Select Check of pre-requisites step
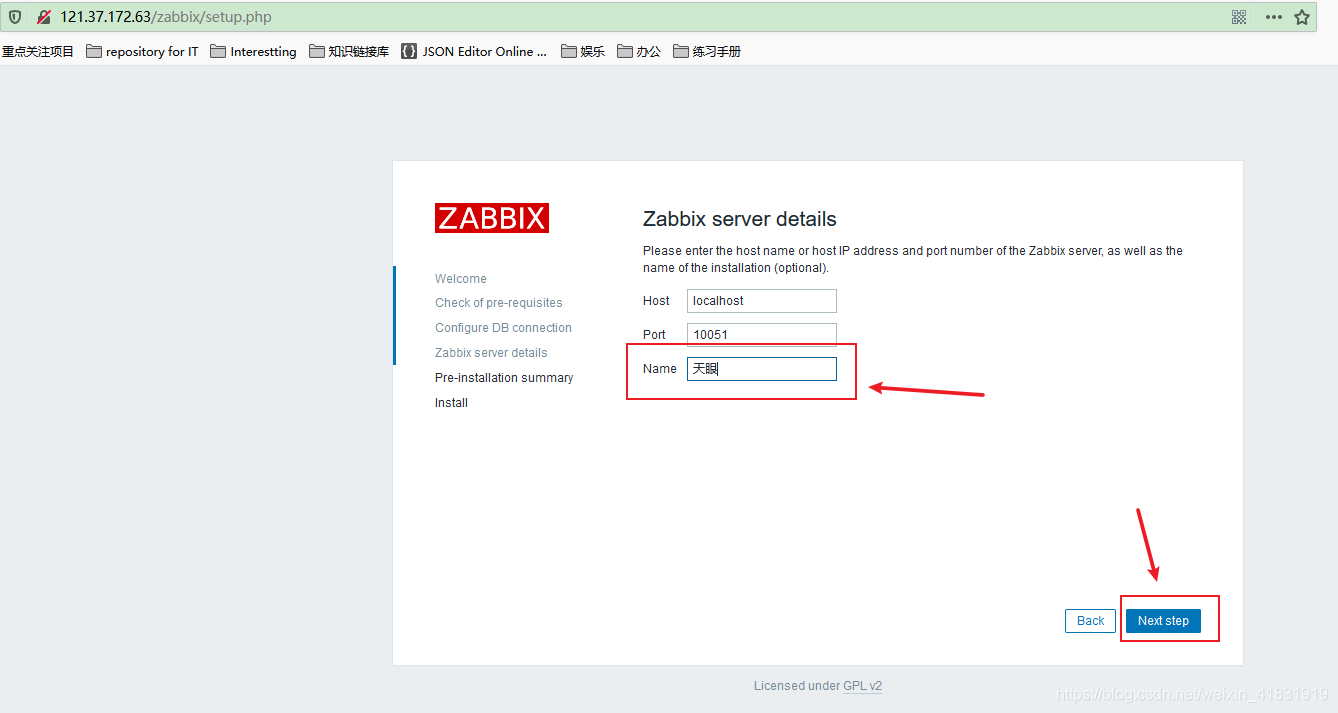Image resolution: width=1338 pixels, height=713 pixels. point(499,302)
